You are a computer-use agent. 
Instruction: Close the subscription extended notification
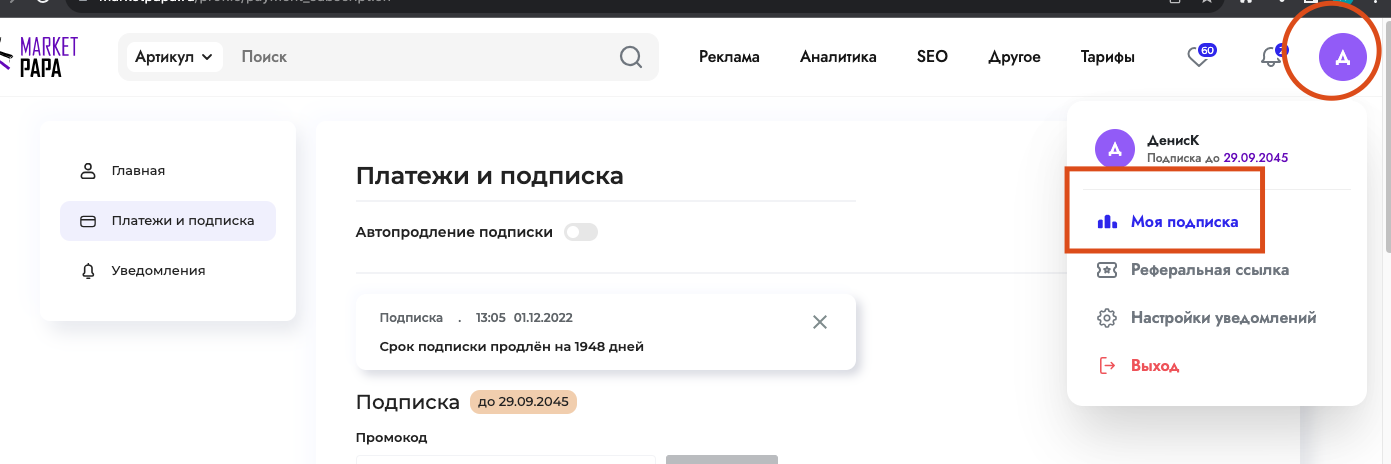click(x=820, y=322)
